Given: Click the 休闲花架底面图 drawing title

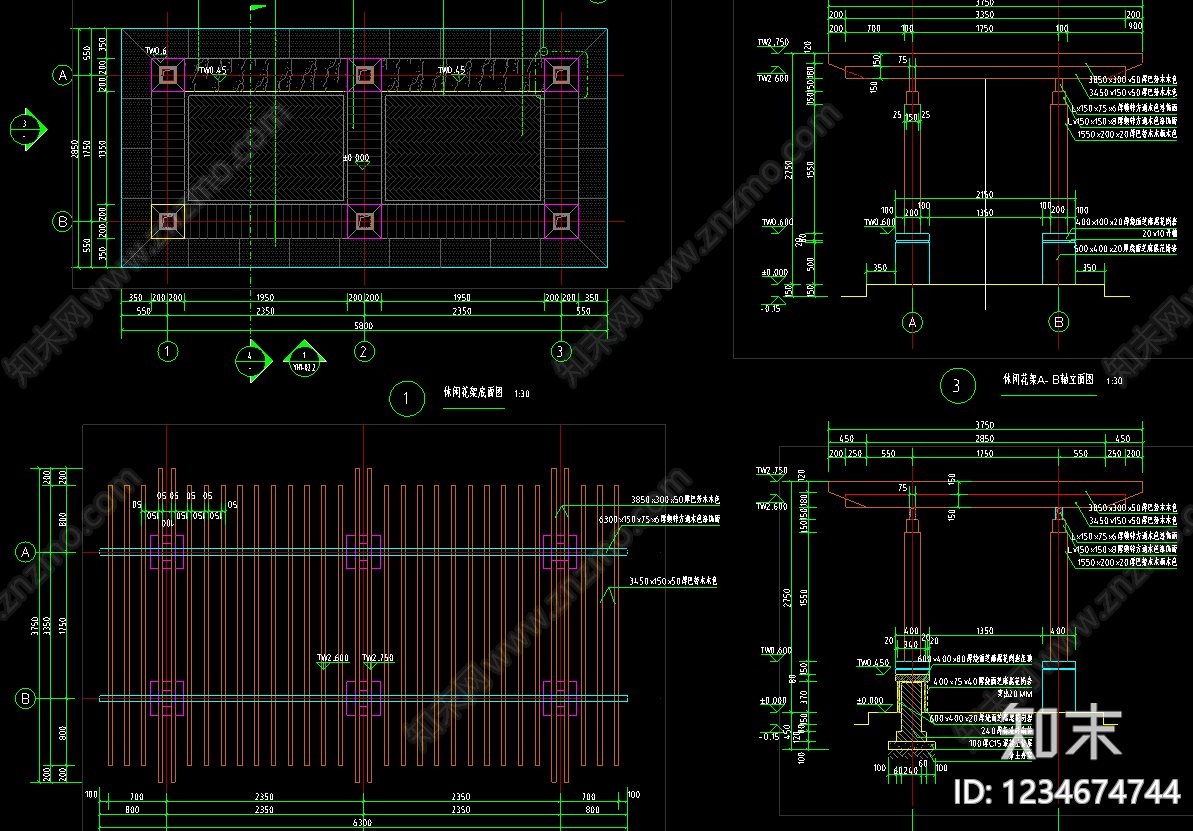Looking at the screenshot, I should point(473,393).
